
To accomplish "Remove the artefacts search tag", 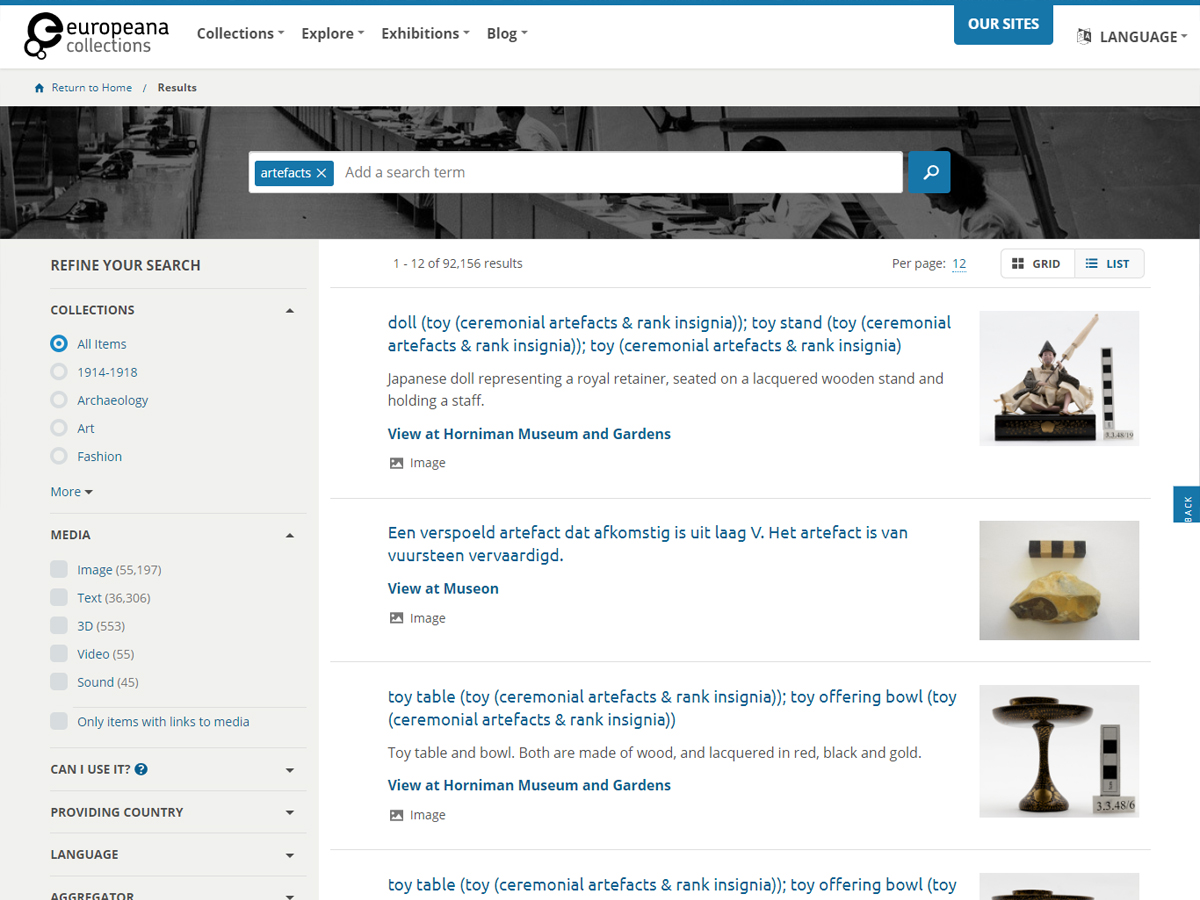I will tap(321, 173).
